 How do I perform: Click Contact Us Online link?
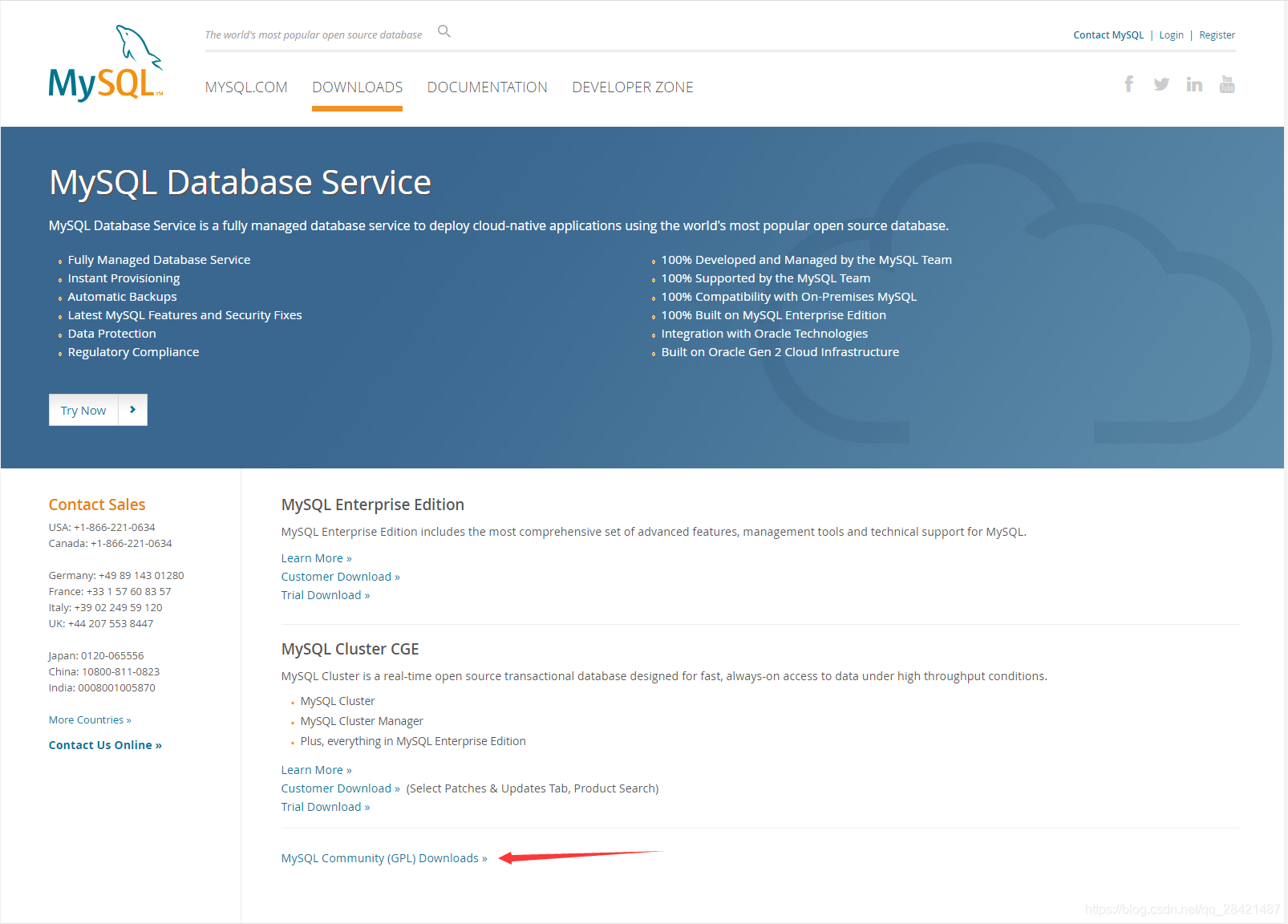105,745
